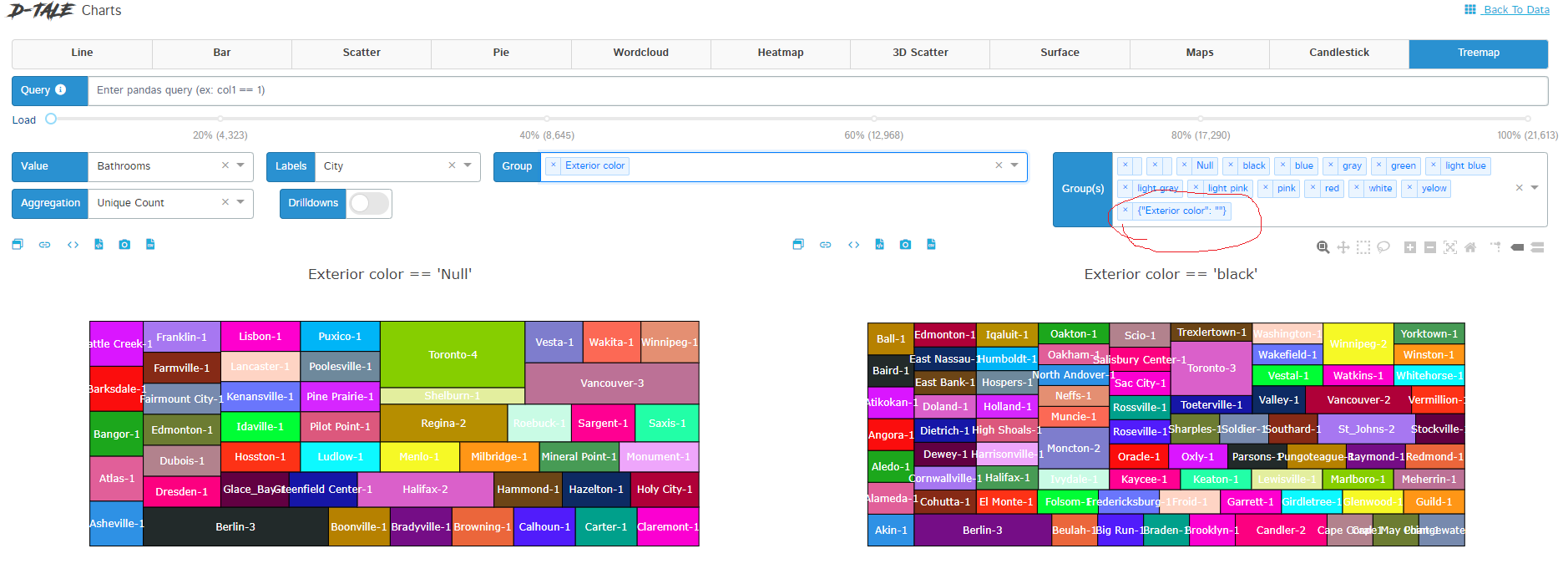Remove the black group chip
Viewport: 1568px width, 579px height.
coord(1231,165)
